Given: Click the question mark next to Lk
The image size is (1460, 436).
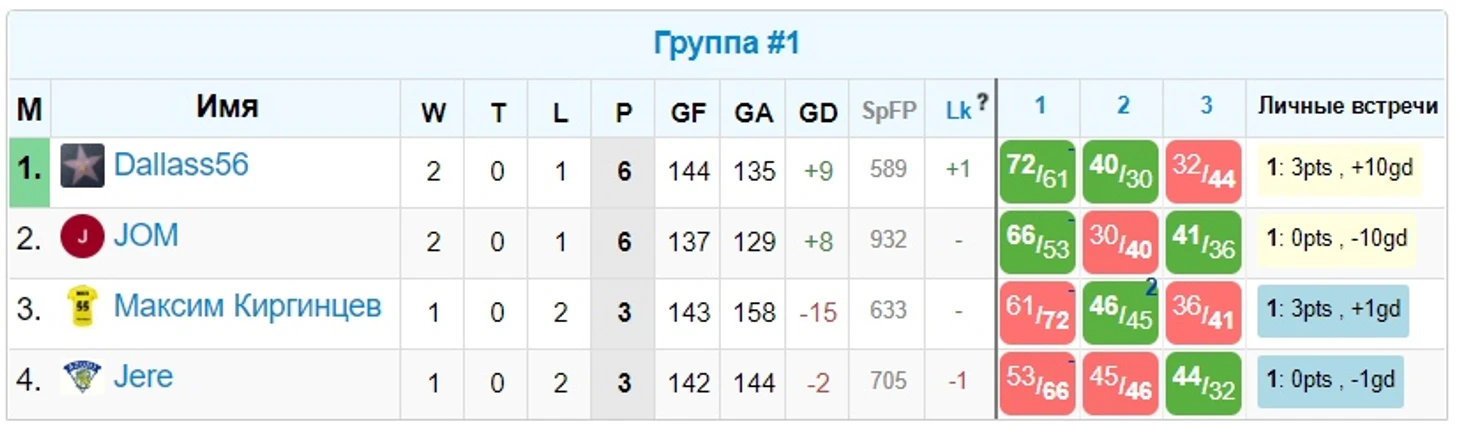Looking at the screenshot, I should 982,101.
